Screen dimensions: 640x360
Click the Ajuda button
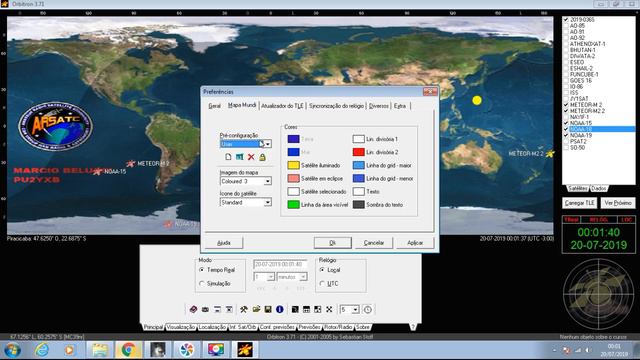click(224, 242)
